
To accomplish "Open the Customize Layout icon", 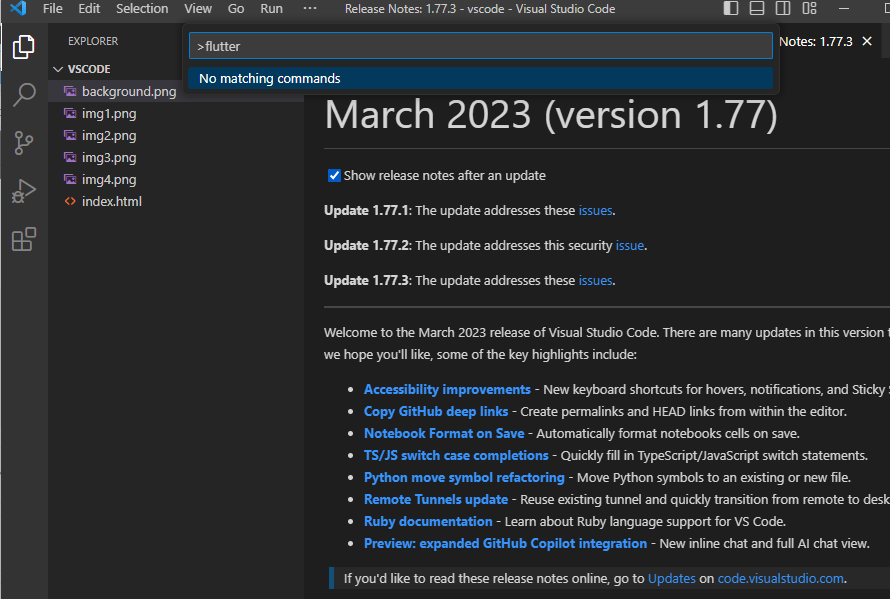I will [x=809, y=9].
